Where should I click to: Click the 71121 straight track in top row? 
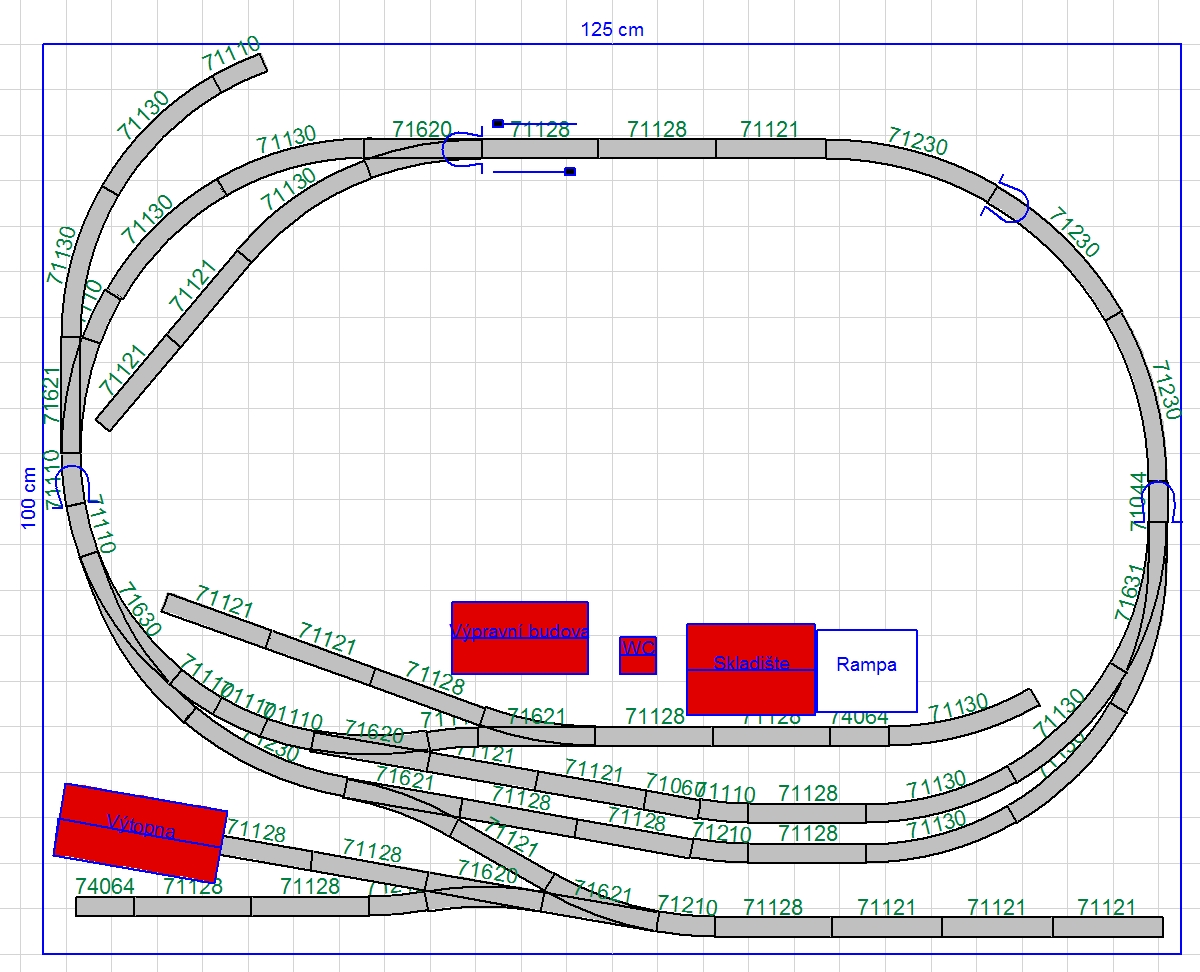pos(770,149)
